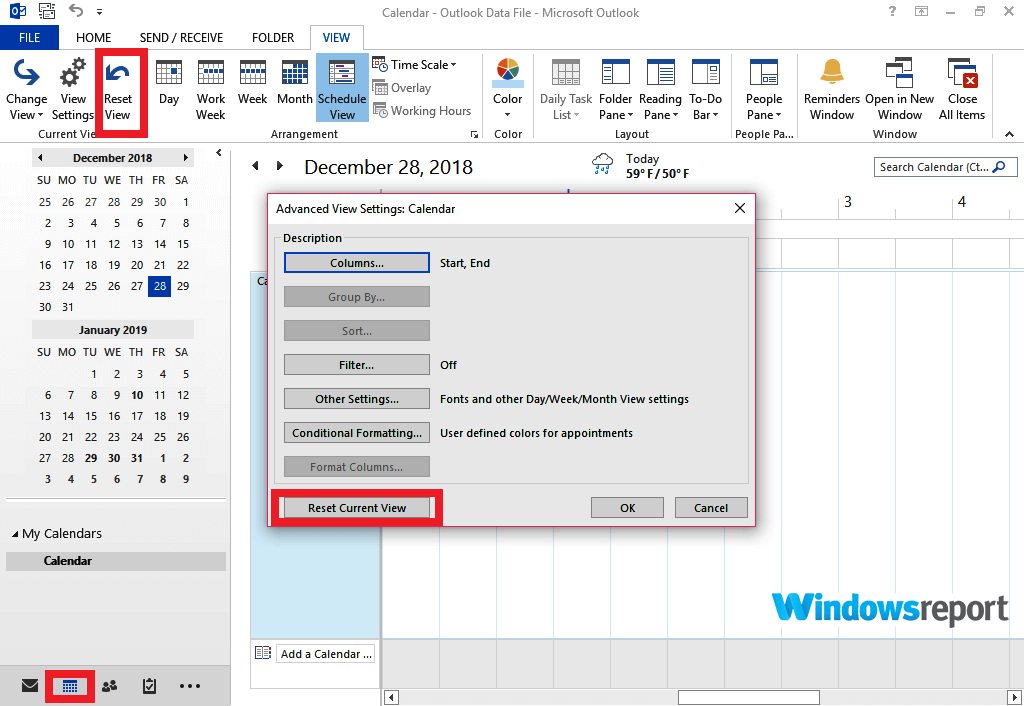Switch to Month arrangement

(x=295, y=83)
